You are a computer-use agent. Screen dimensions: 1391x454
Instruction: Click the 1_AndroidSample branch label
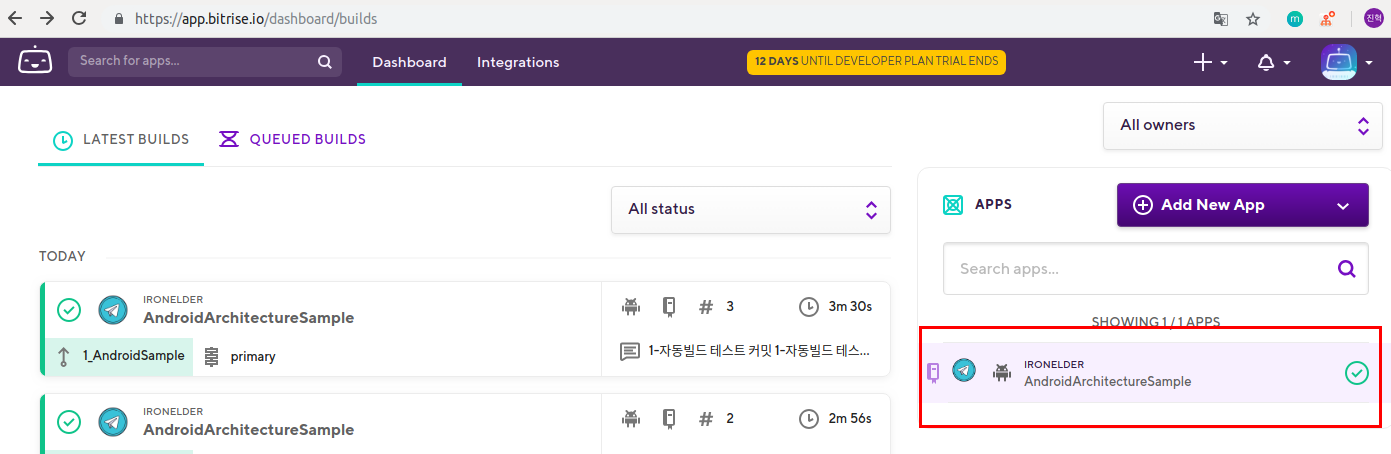[x=134, y=356]
